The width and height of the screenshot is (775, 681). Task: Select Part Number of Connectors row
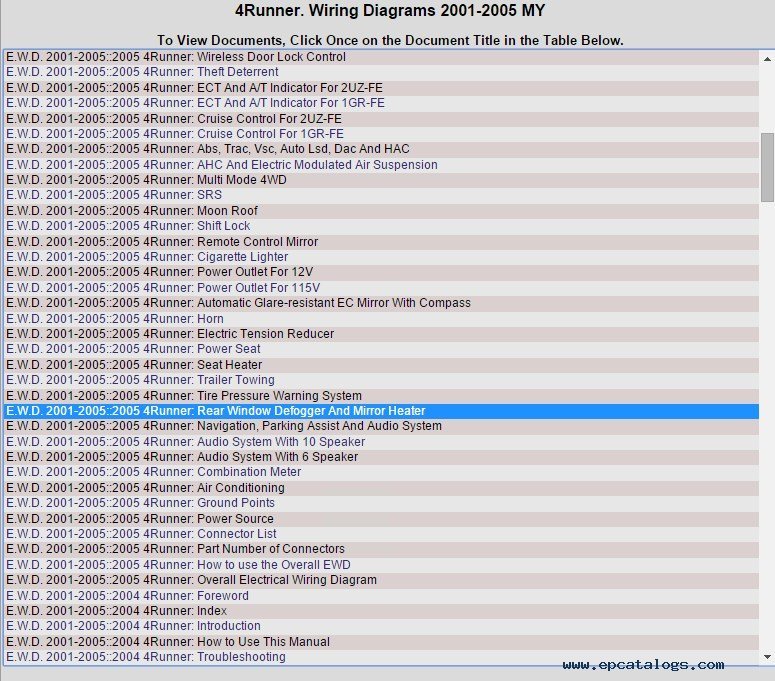(381, 550)
